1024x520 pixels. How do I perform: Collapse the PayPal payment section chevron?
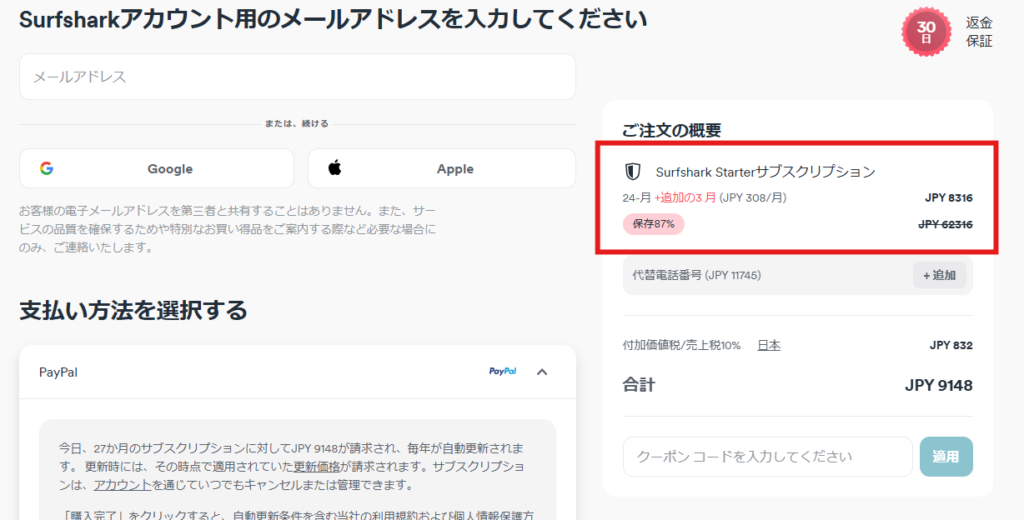[x=542, y=372]
